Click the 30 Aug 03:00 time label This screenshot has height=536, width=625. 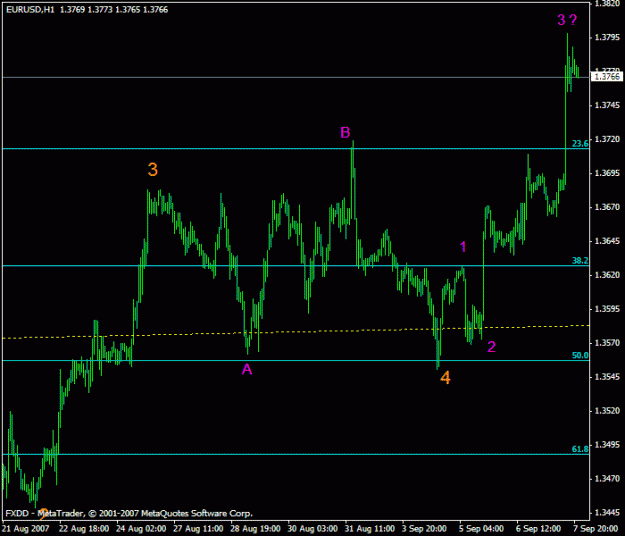click(312, 528)
